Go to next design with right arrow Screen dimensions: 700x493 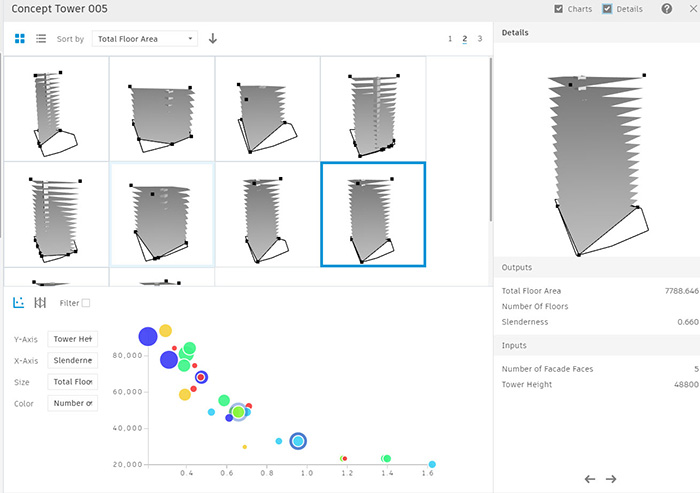611,479
